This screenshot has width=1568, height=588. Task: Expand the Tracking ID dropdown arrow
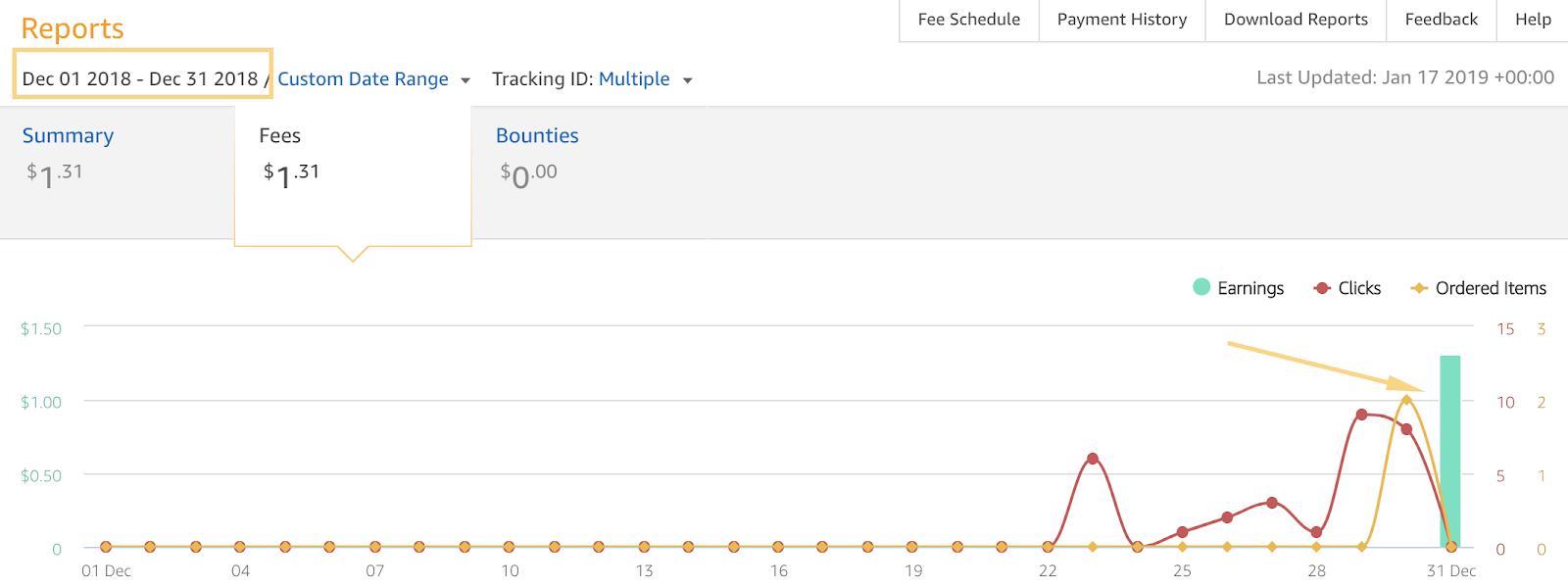(x=688, y=80)
